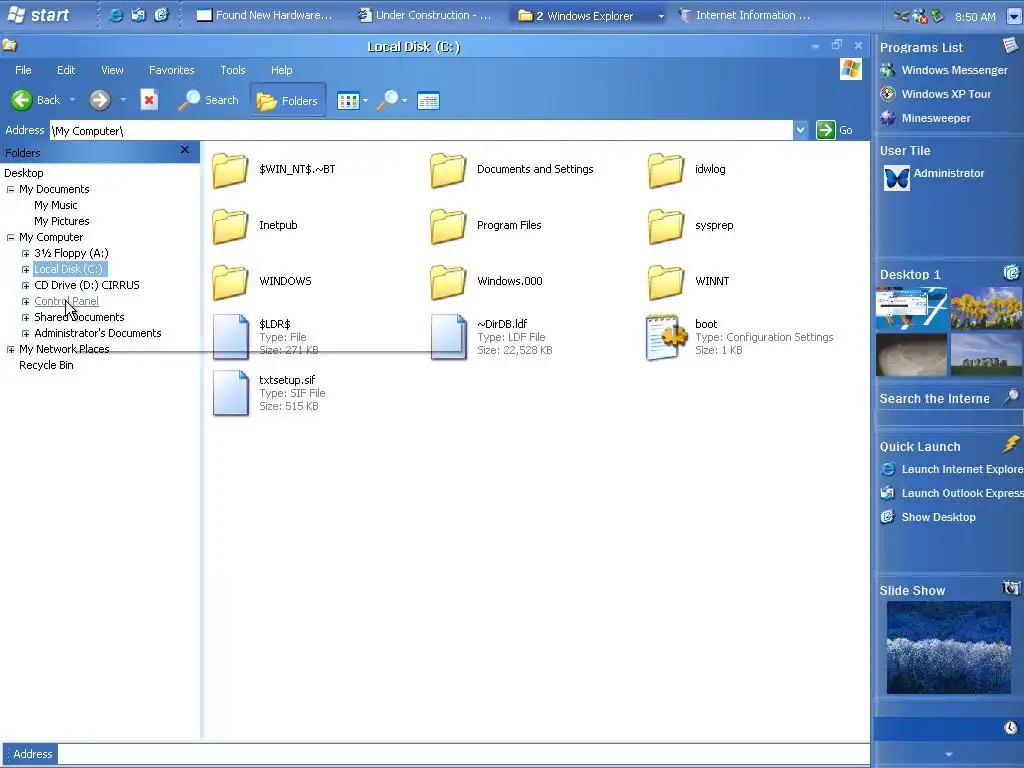Click Launch Outlook Express in Quick Launch panel
Viewport: 1024px width, 768px height.
[952, 493]
